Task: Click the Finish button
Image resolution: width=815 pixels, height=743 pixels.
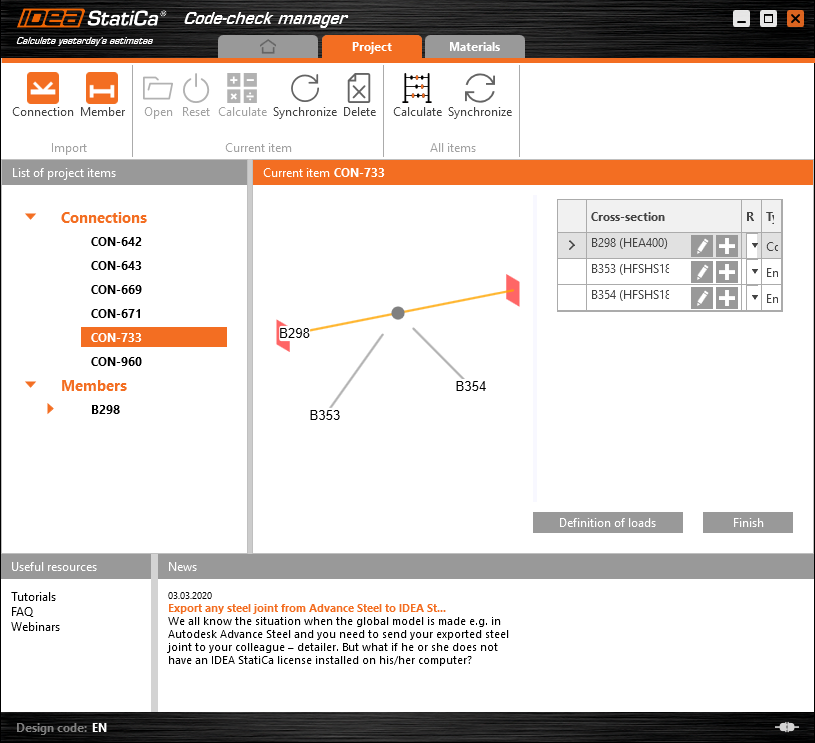Action: click(747, 522)
